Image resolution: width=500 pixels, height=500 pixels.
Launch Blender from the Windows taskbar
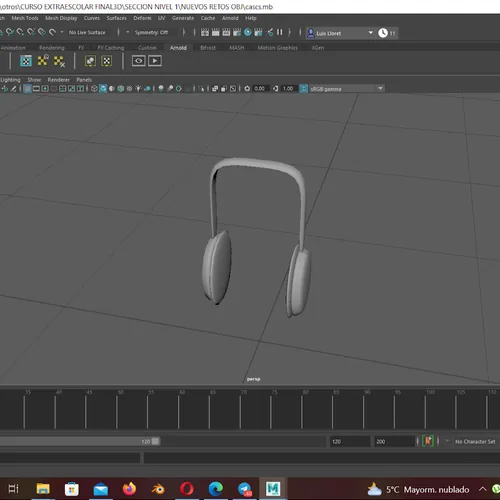158,489
